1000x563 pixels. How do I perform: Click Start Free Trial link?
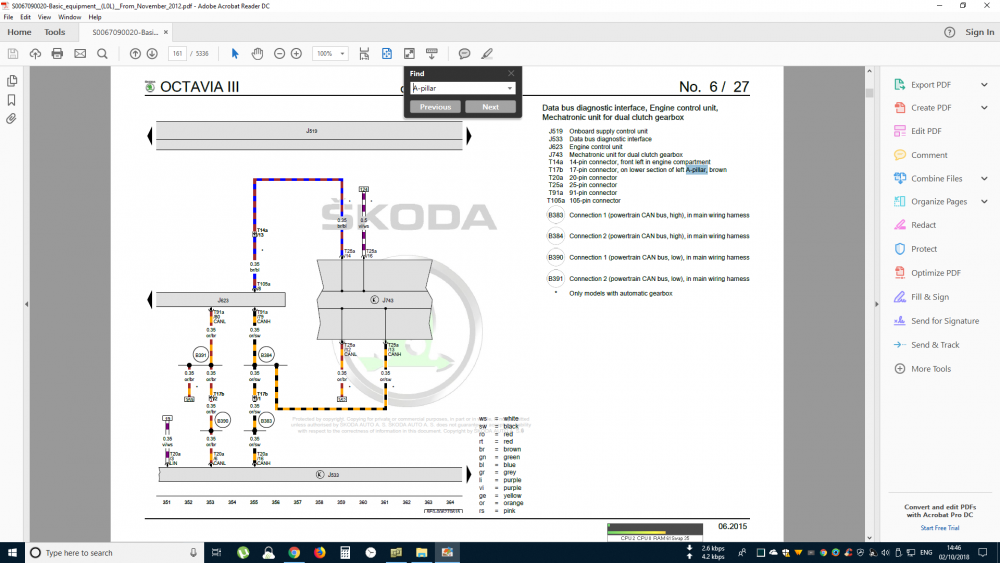[x=939, y=528]
